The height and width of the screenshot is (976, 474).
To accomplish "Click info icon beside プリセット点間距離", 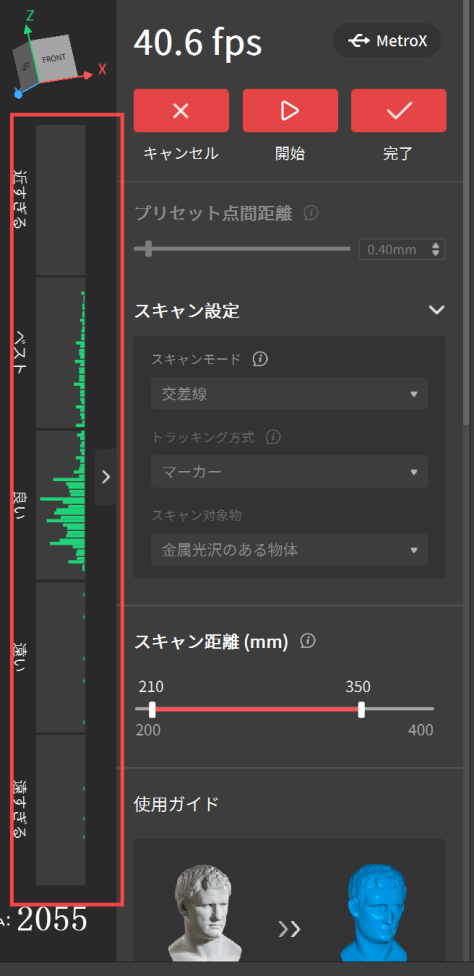I will (312, 214).
